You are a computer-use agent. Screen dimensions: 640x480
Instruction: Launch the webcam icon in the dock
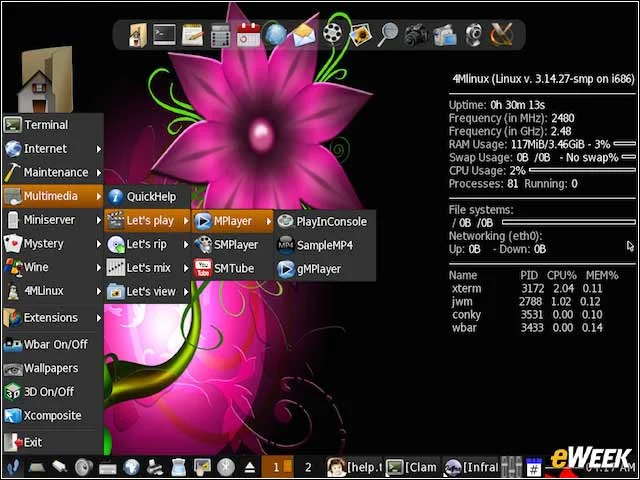tap(473, 34)
